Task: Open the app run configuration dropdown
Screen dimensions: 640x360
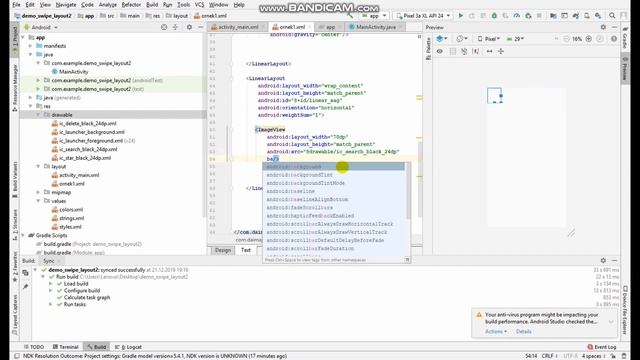Action: (373, 16)
